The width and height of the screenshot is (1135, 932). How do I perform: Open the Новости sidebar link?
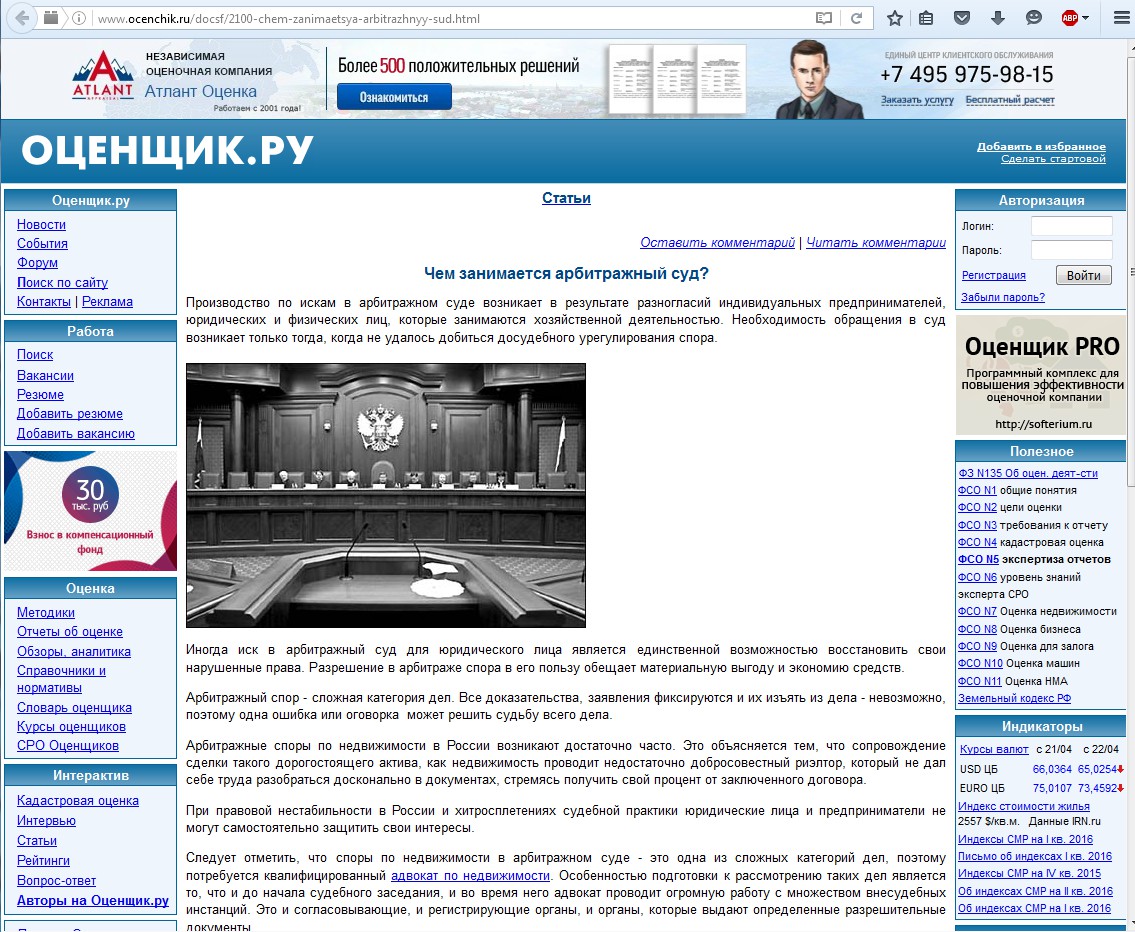point(41,224)
